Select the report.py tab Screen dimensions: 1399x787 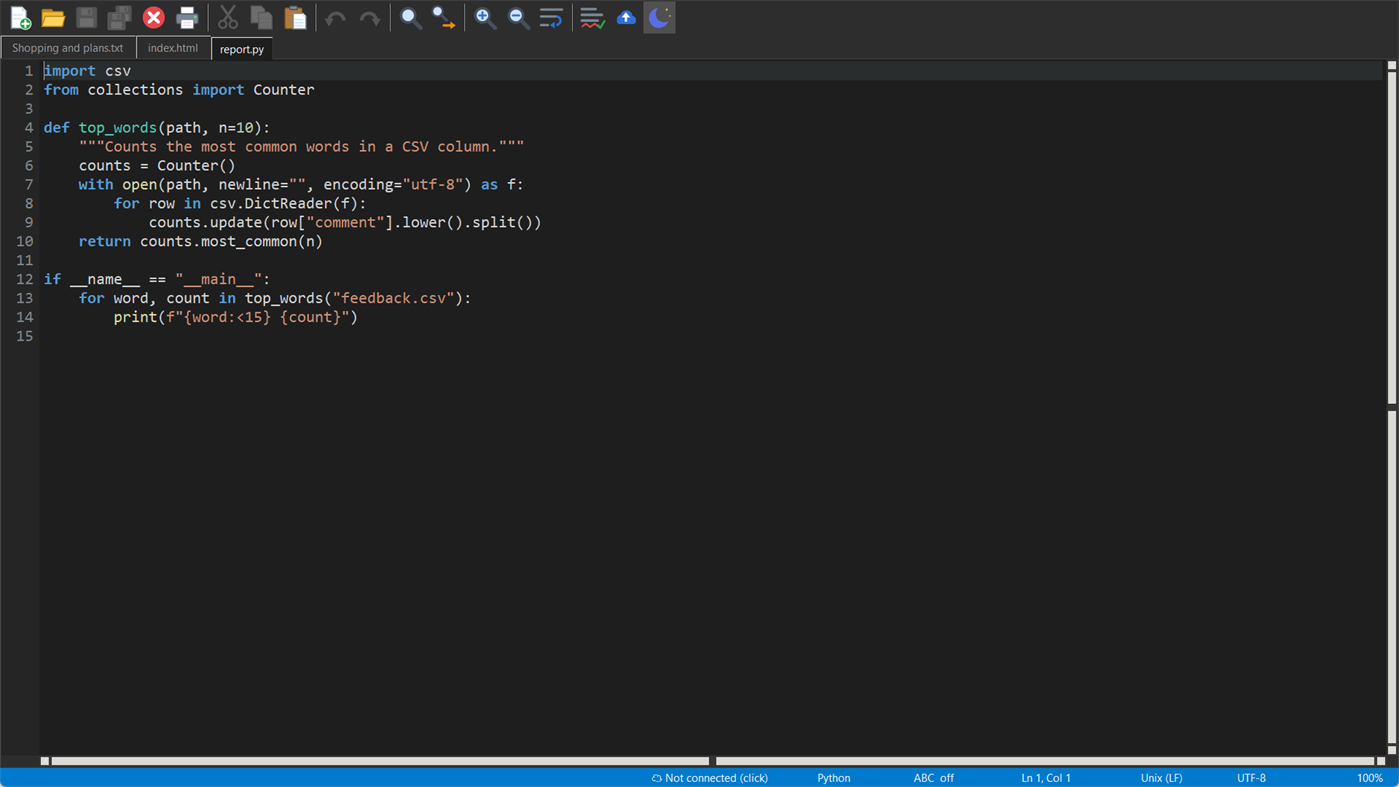tap(242, 49)
